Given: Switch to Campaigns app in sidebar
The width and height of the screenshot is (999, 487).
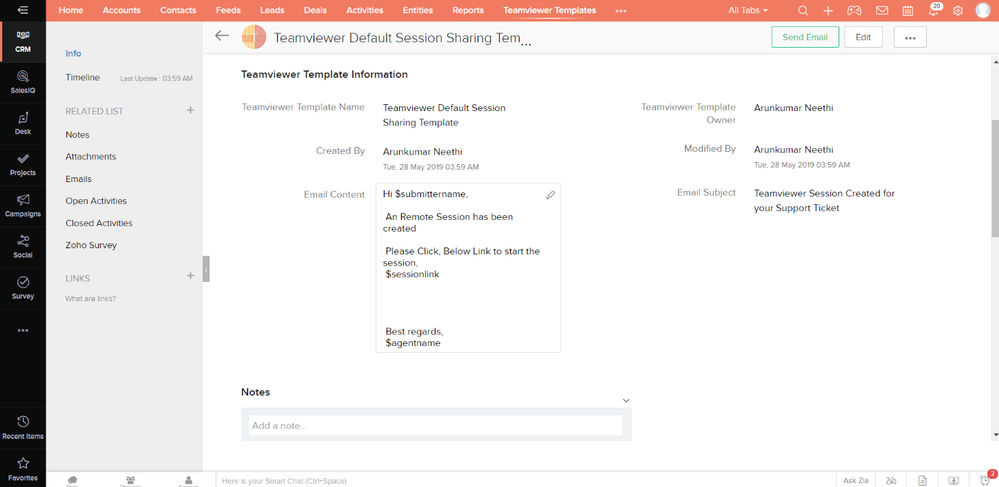Looking at the screenshot, I should pos(23,206).
